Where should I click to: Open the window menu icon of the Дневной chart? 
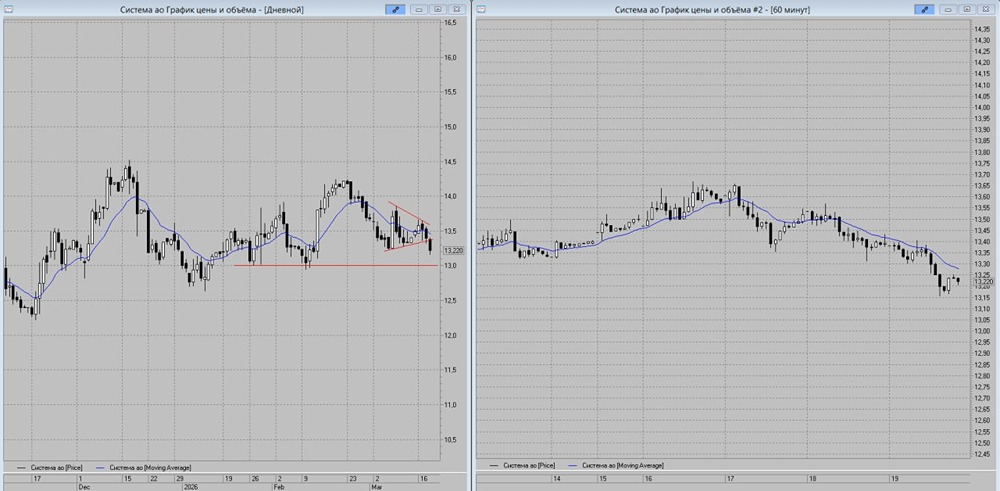point(8,9)
